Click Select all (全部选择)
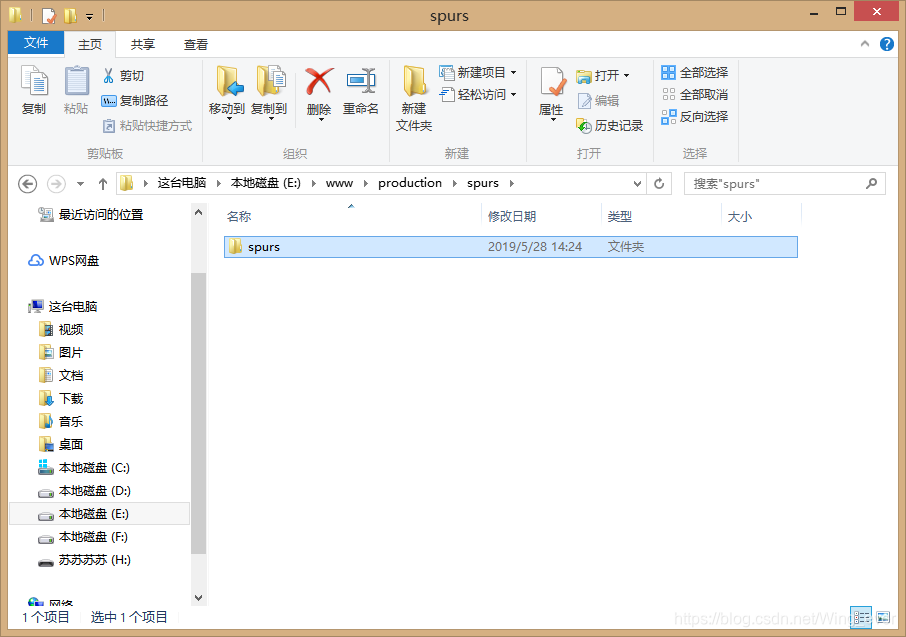The image size is (906, 637). [695, 72]
